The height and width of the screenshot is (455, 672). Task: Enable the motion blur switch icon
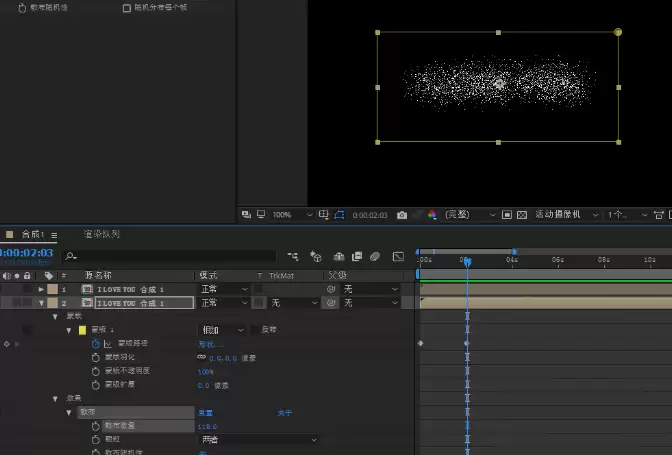click(375, 256)
